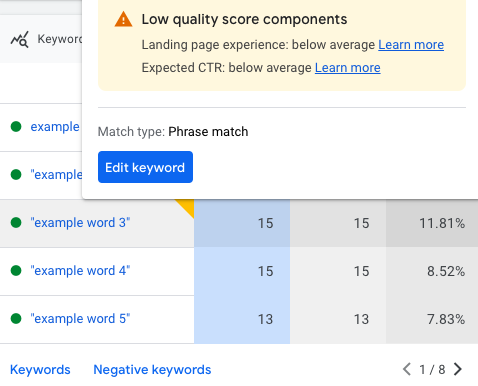Open Learn more for landing page experience
The width and height of the screenshot is (478, 386).
click(411, 45)
